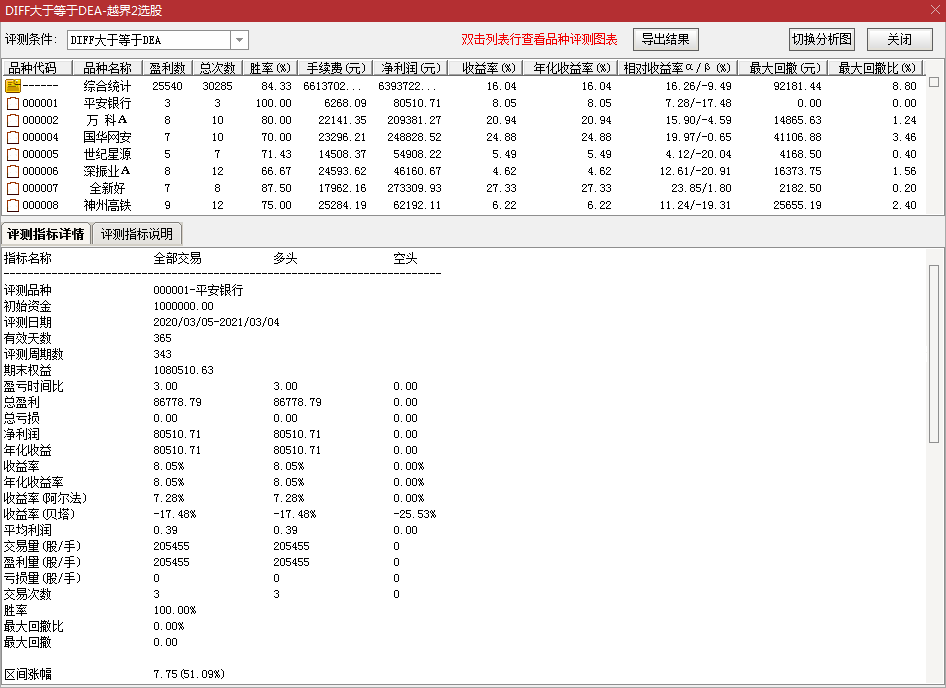The width and height of the screenshot is (946, 688).
Task: Click 空头 column heading in details
Action: [405, 258]
